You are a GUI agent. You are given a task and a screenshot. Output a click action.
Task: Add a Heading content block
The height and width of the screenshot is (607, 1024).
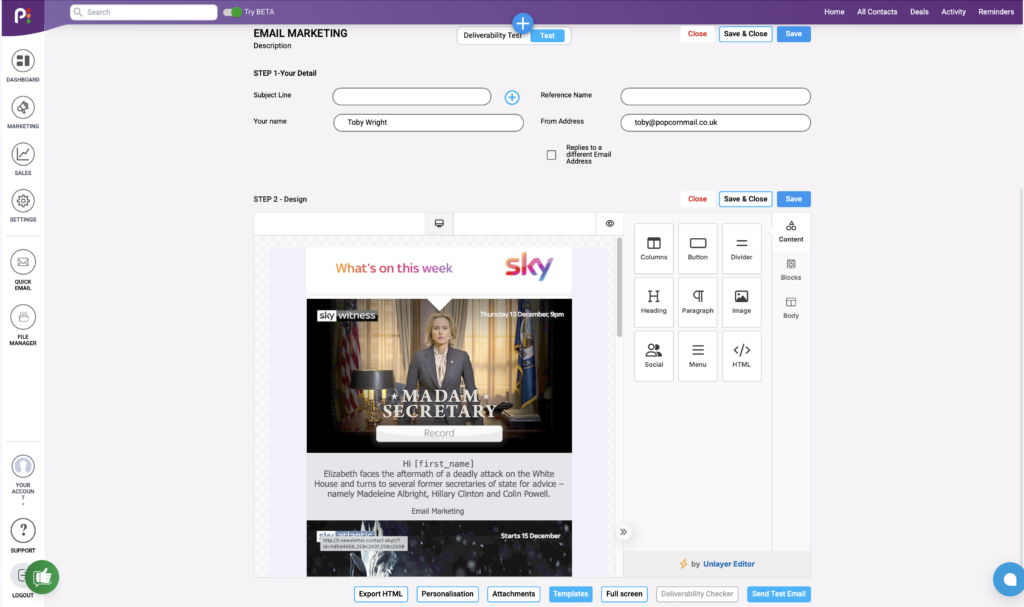(x=654, y=302)
